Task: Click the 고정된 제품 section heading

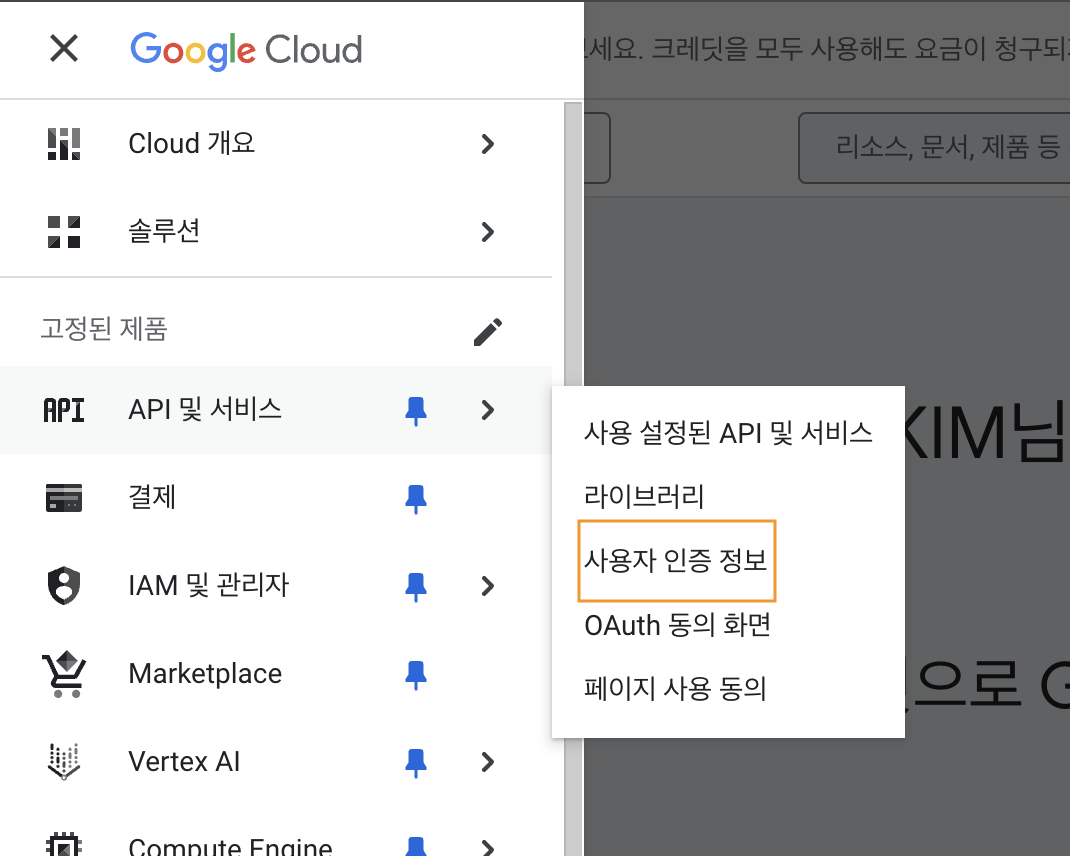Action: coord(104,329)
